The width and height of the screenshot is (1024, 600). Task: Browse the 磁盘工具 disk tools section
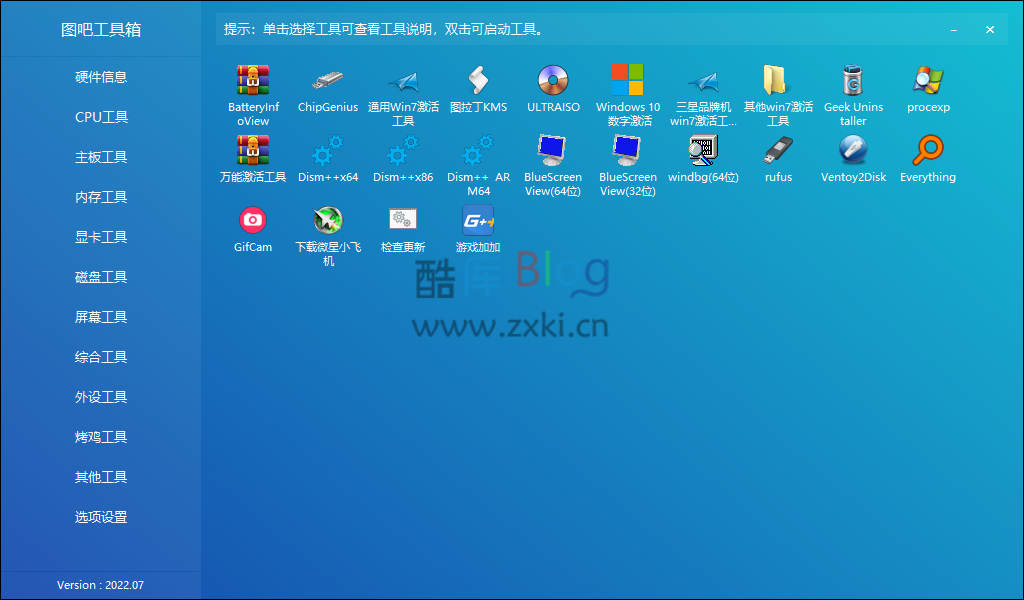click(x=100, y=277)
